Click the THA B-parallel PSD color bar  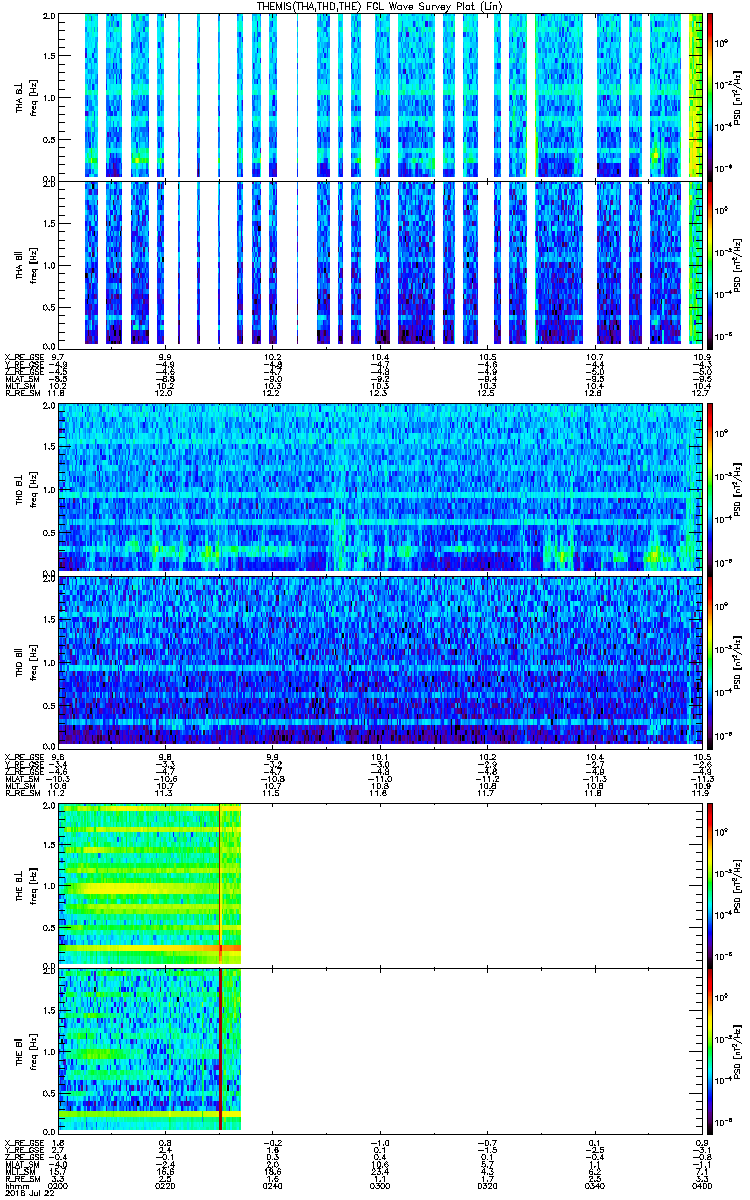click(x=711, y=263)
